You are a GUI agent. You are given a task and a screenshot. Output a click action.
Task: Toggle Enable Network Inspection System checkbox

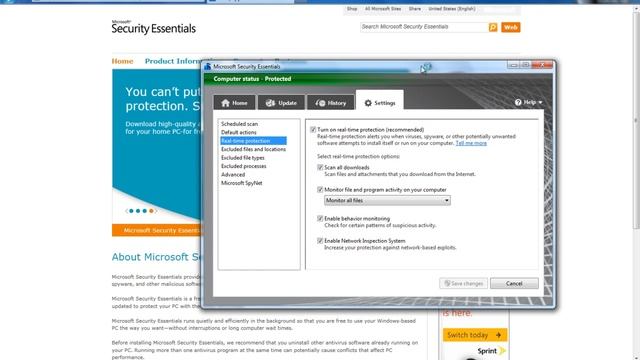pos(320,241)
